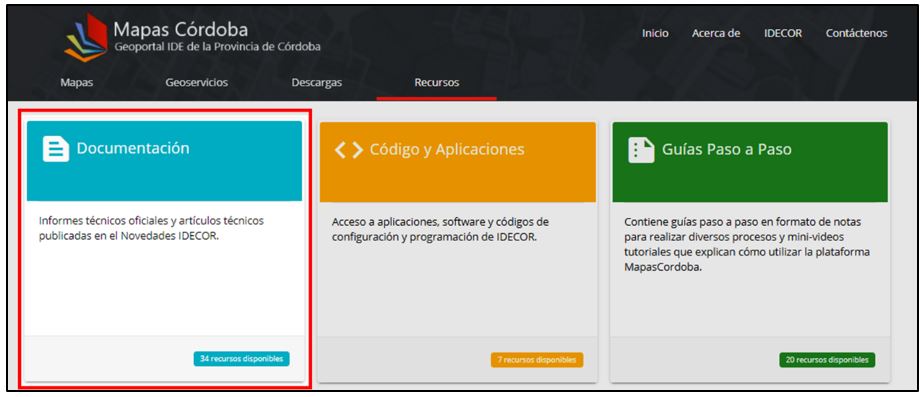Screen dimensions: 921x397
Task: Open the Descargas tab
Action: (x=317, y=83)
